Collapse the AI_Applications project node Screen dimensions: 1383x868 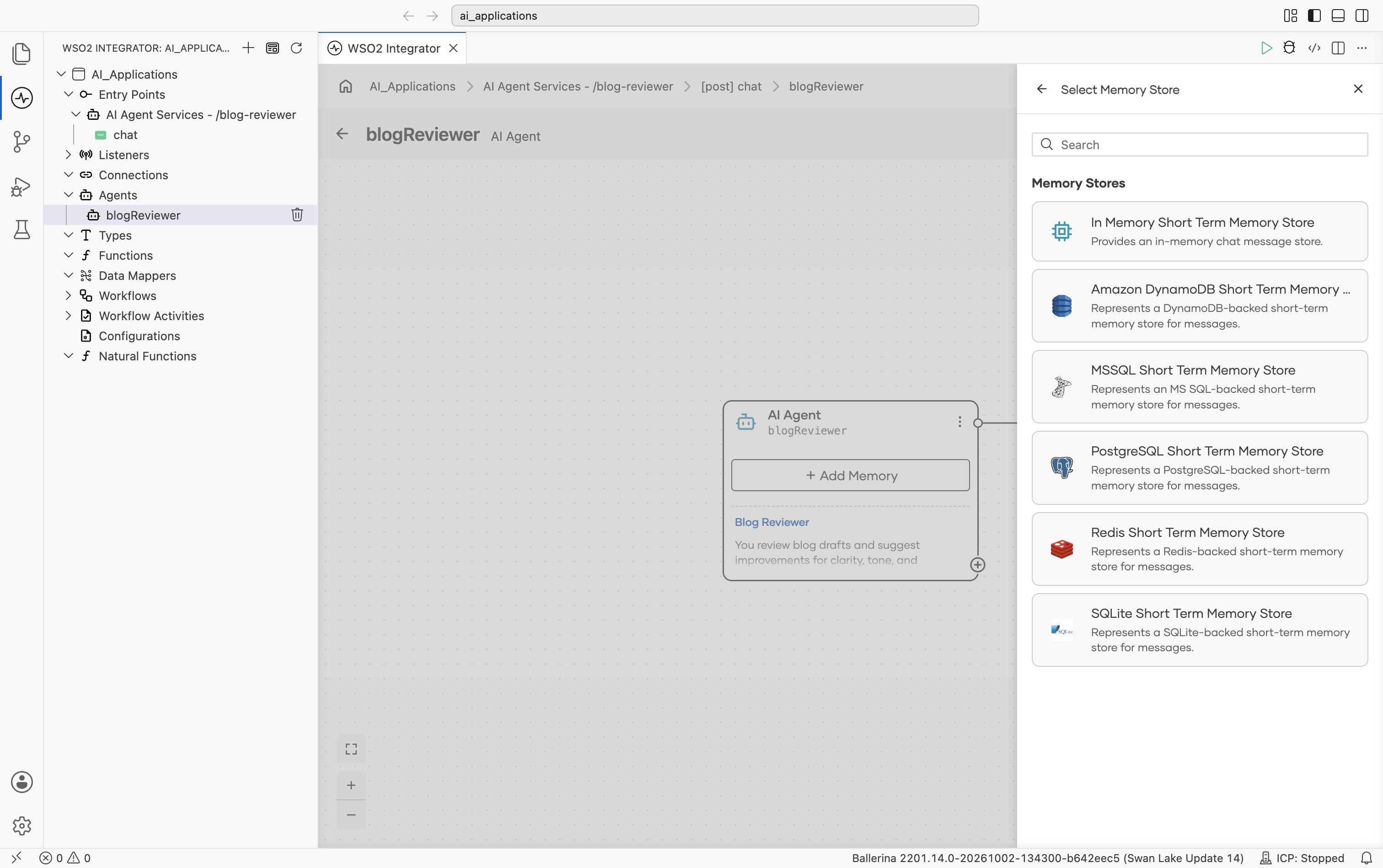point(61,74)
